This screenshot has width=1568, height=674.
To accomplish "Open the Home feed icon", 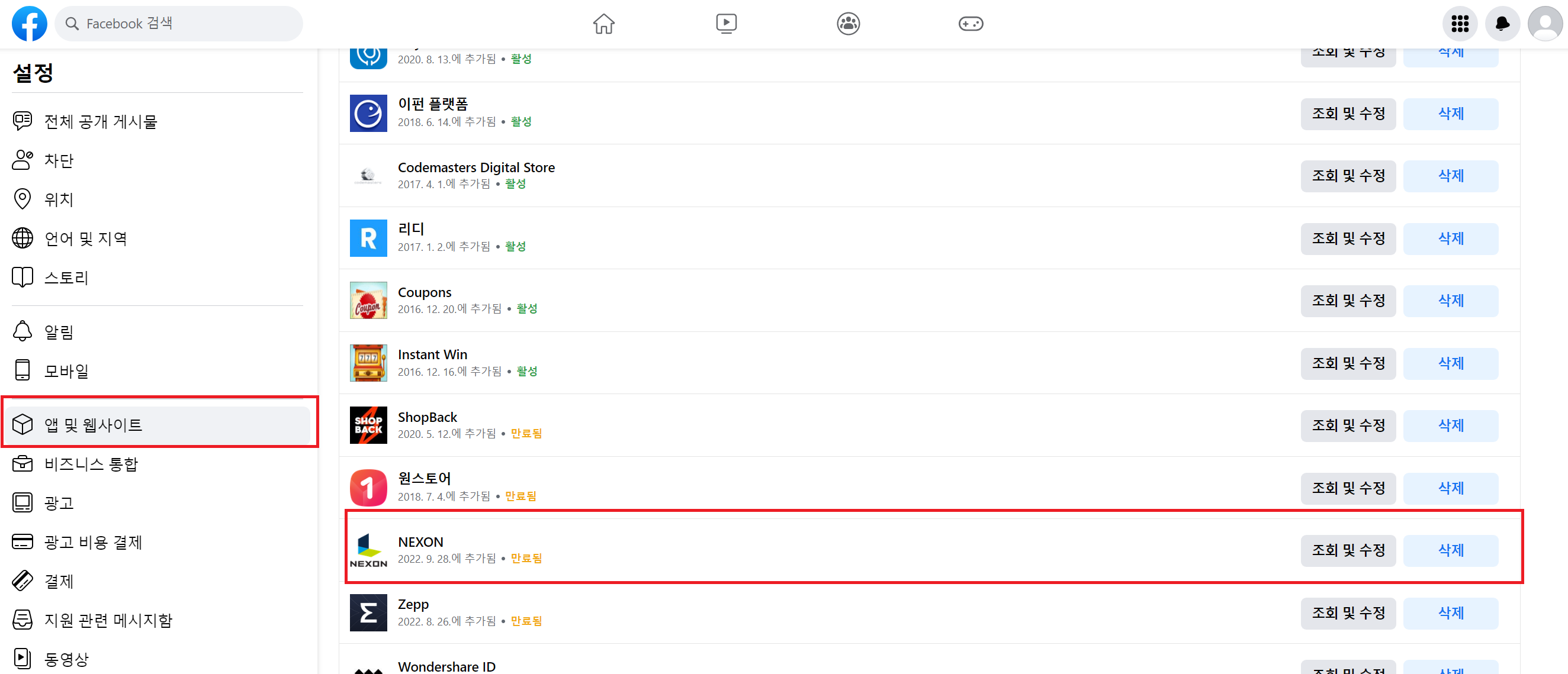I will [603, 24].
